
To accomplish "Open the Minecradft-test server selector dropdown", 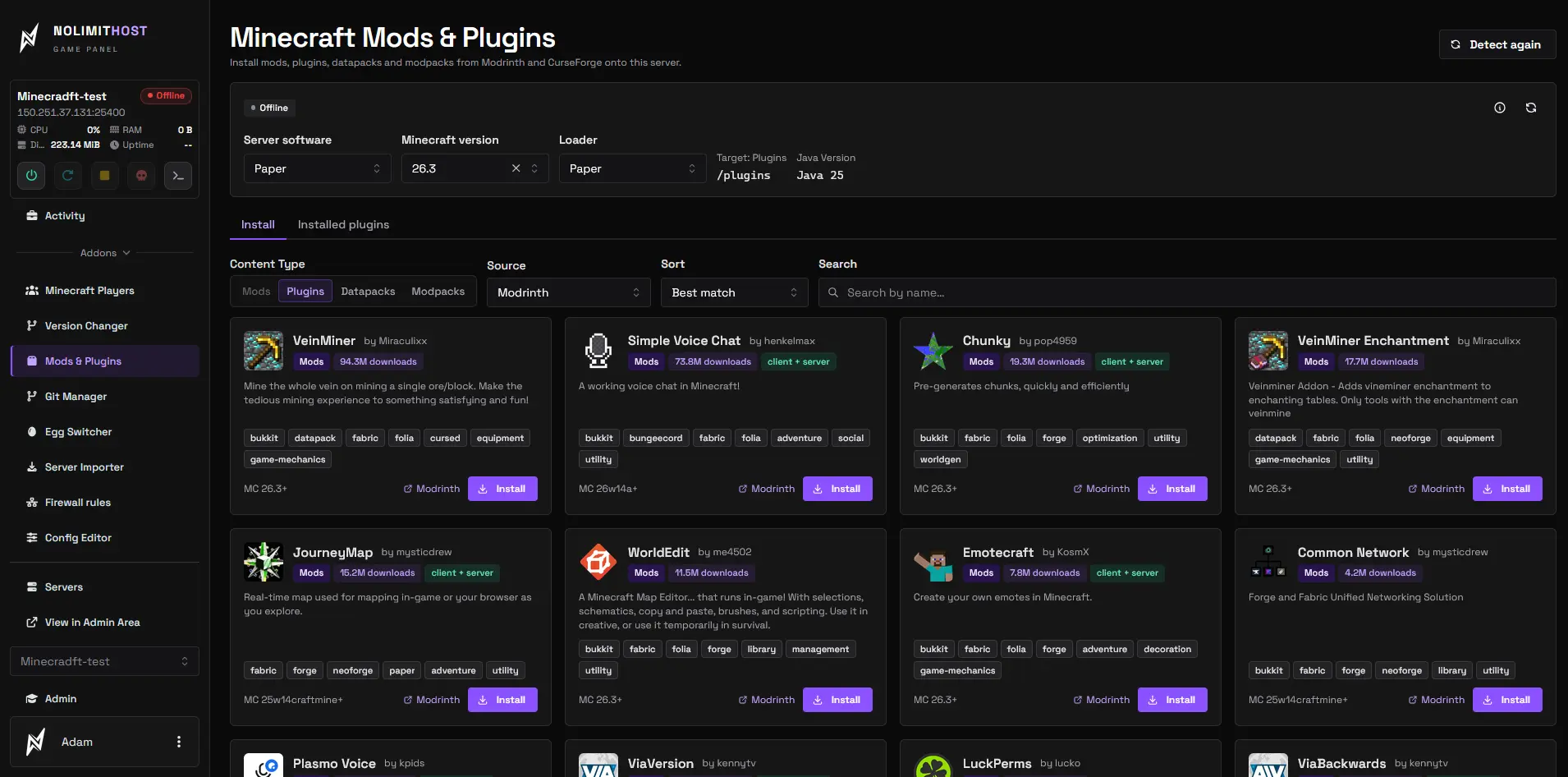I will (104, 661).
